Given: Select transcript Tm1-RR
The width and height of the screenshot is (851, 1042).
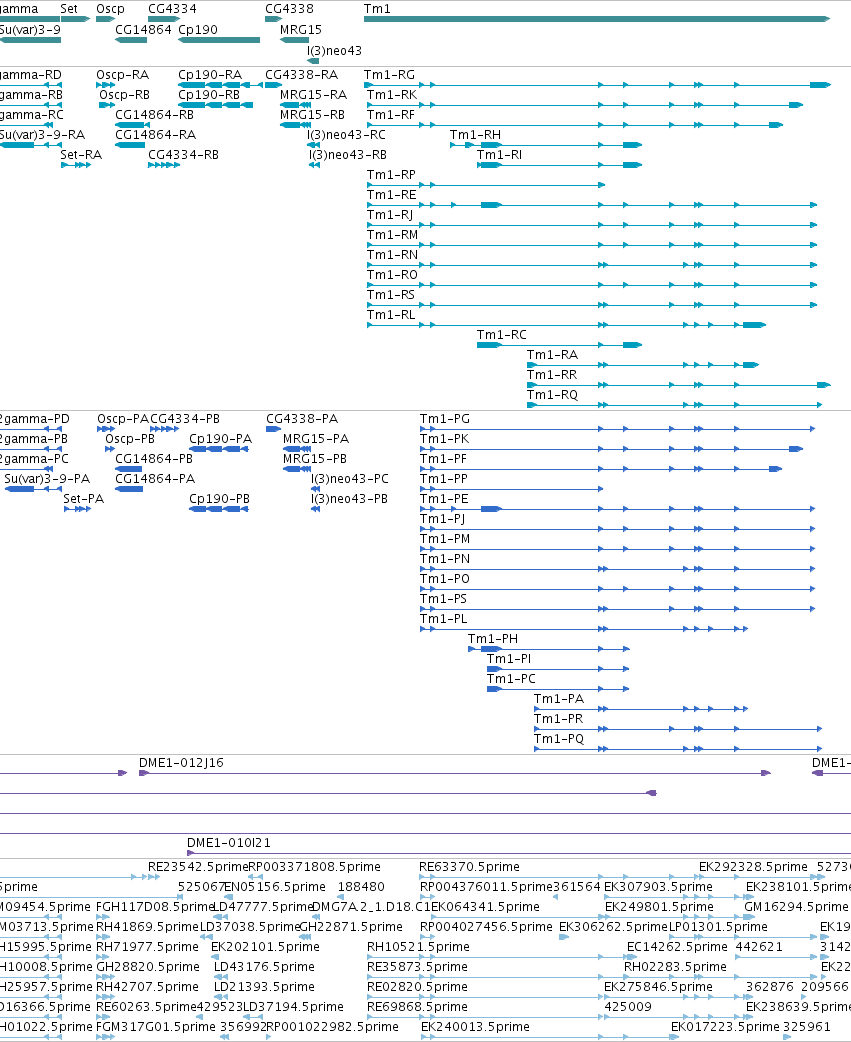Looking at the screenshot, I should tap(678, 384).
